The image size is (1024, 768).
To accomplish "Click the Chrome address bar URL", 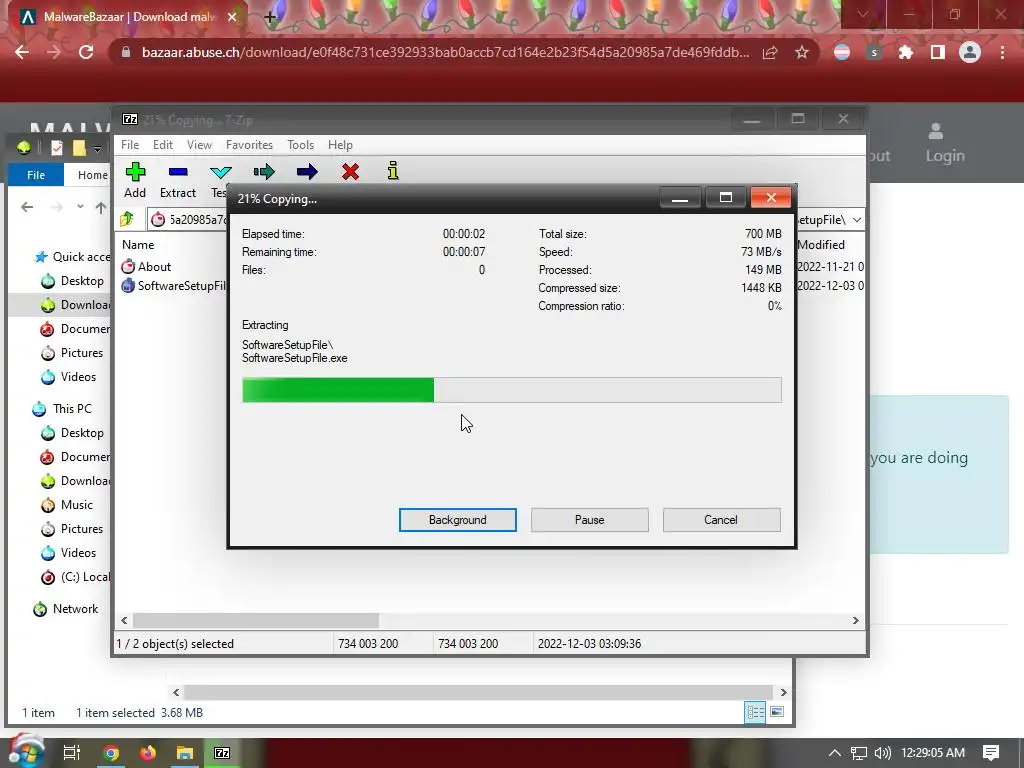I will click(x=445, y=52).
